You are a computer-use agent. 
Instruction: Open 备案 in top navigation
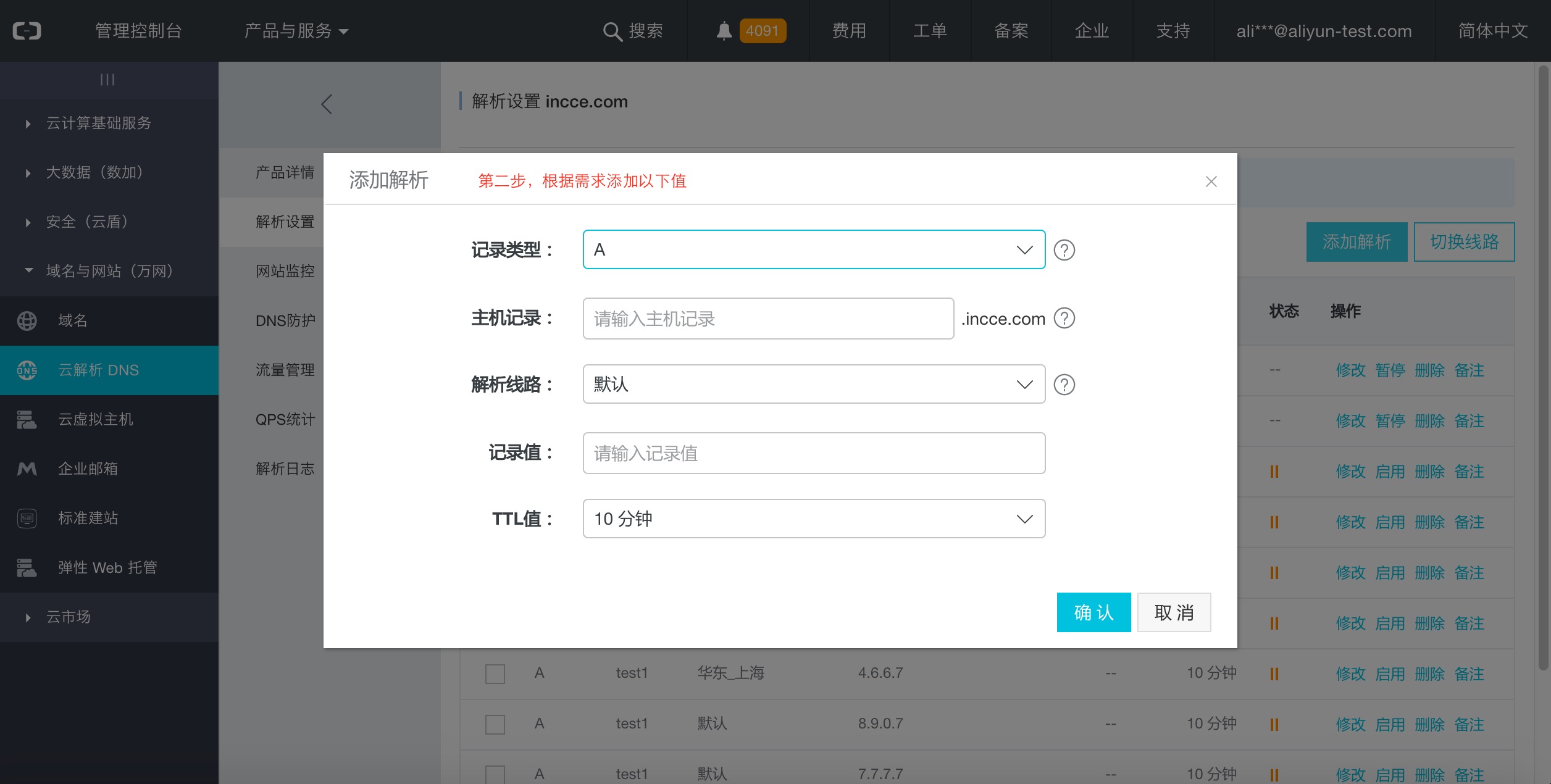(x=1011, y=31)
